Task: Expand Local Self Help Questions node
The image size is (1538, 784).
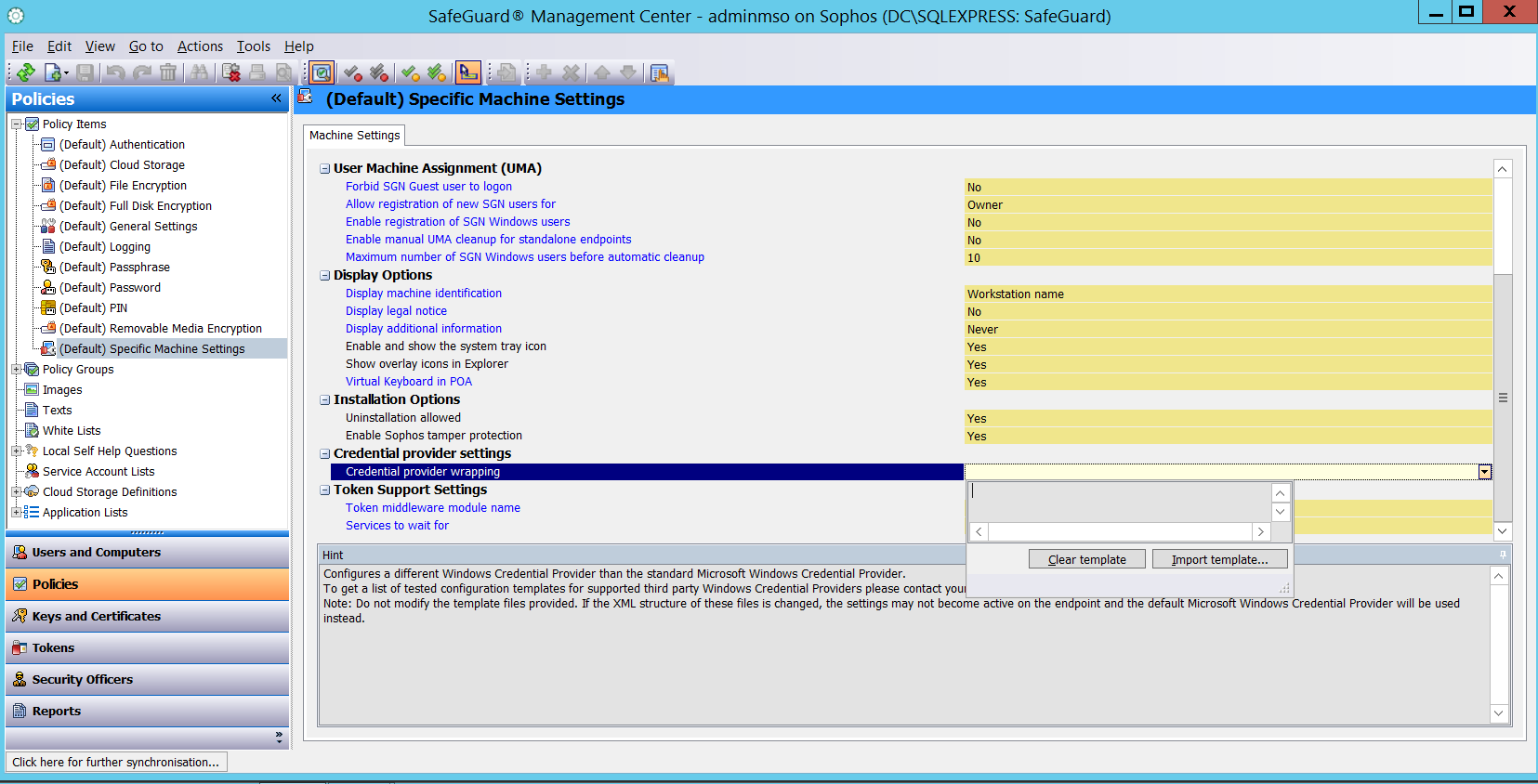Action: [x=17, y=451]
